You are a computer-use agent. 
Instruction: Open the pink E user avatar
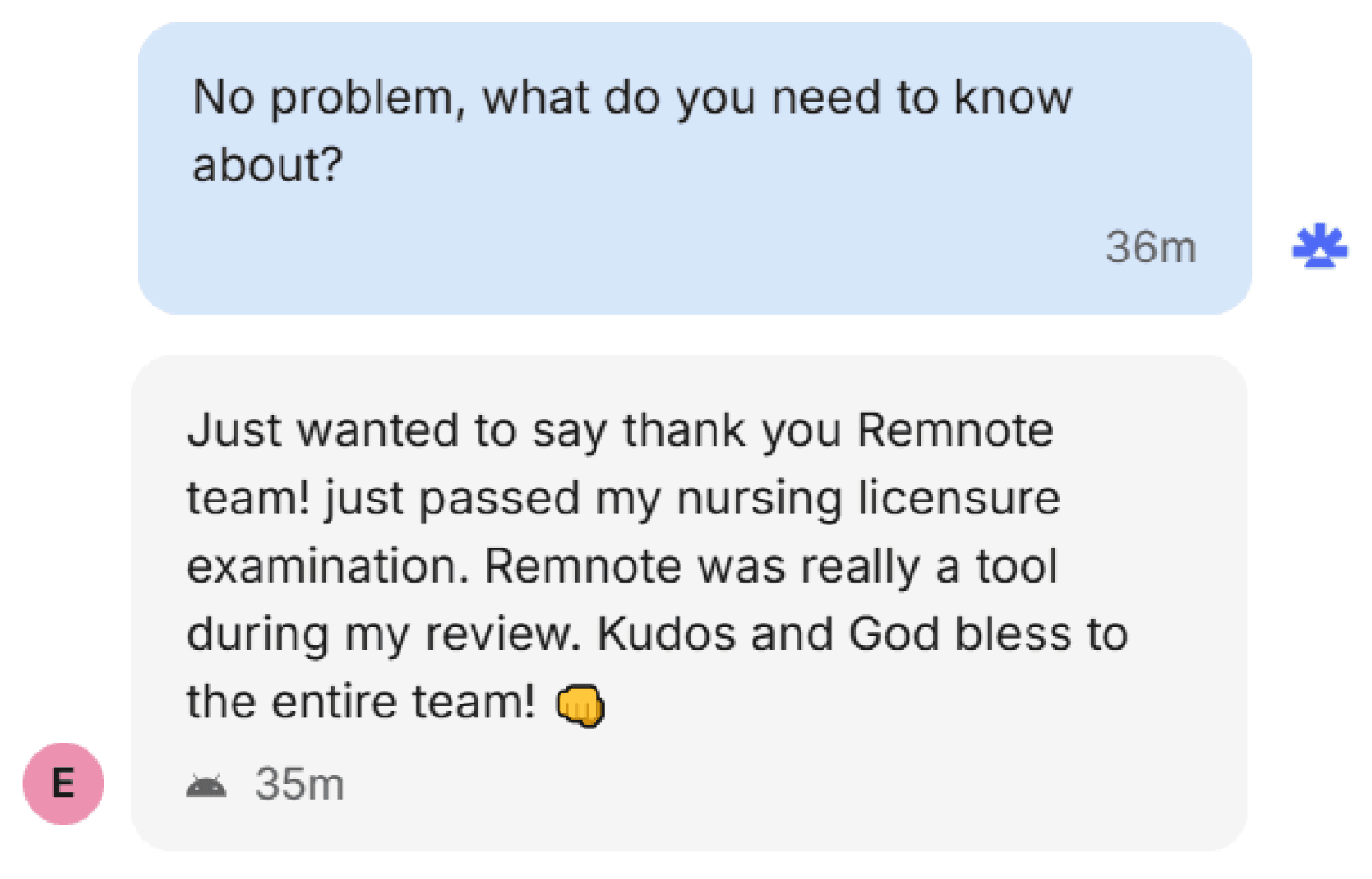(63, 783)
